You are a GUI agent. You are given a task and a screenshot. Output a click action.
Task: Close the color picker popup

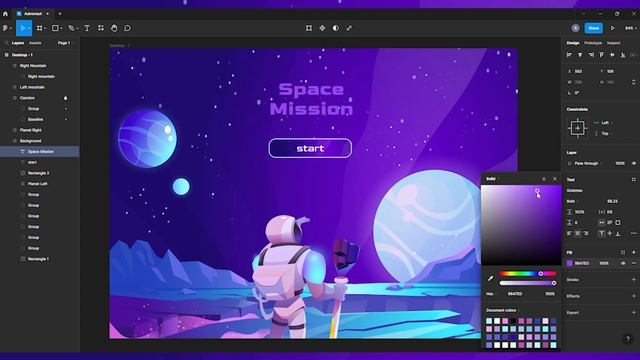click(555, 179)
